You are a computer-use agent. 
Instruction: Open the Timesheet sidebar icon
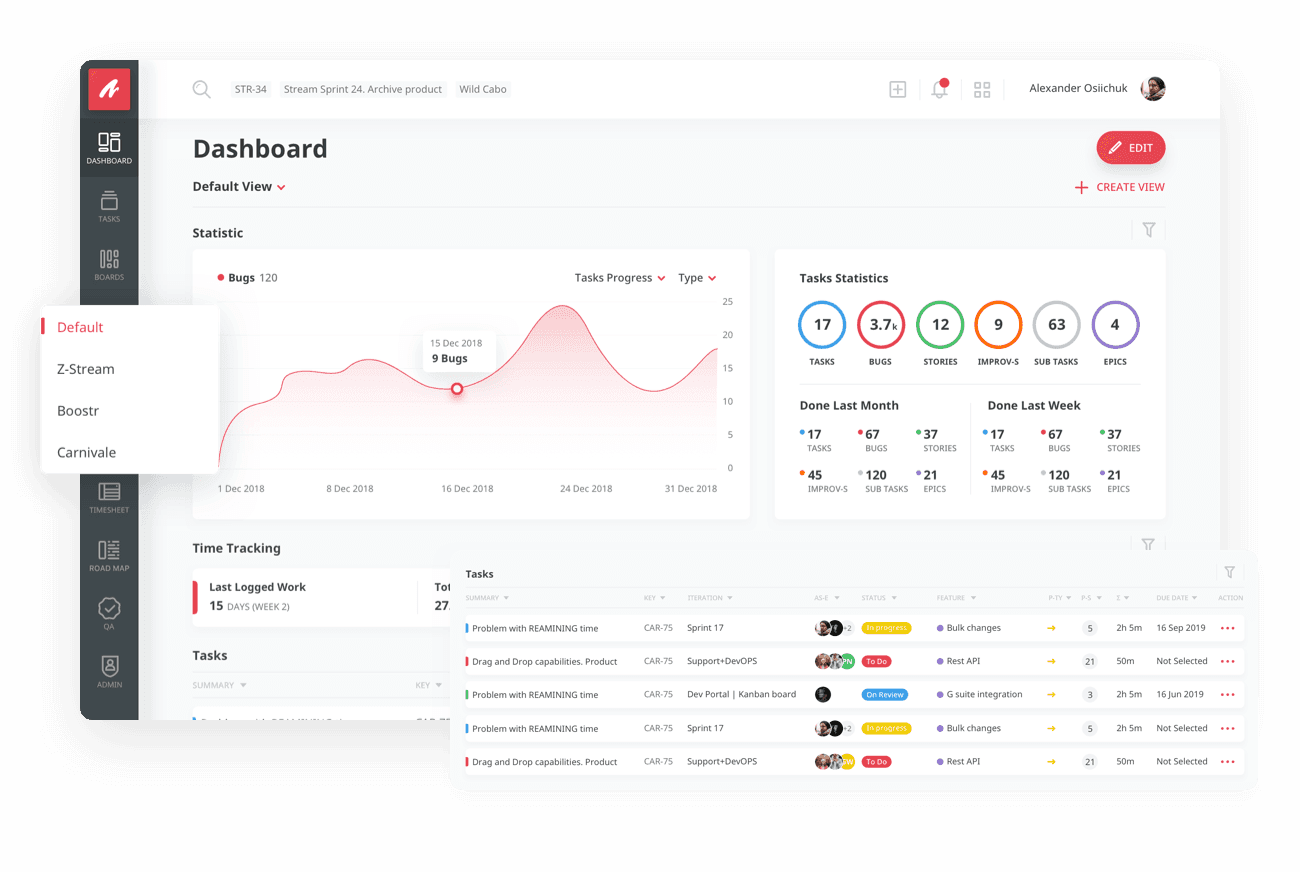pos(109,496)
